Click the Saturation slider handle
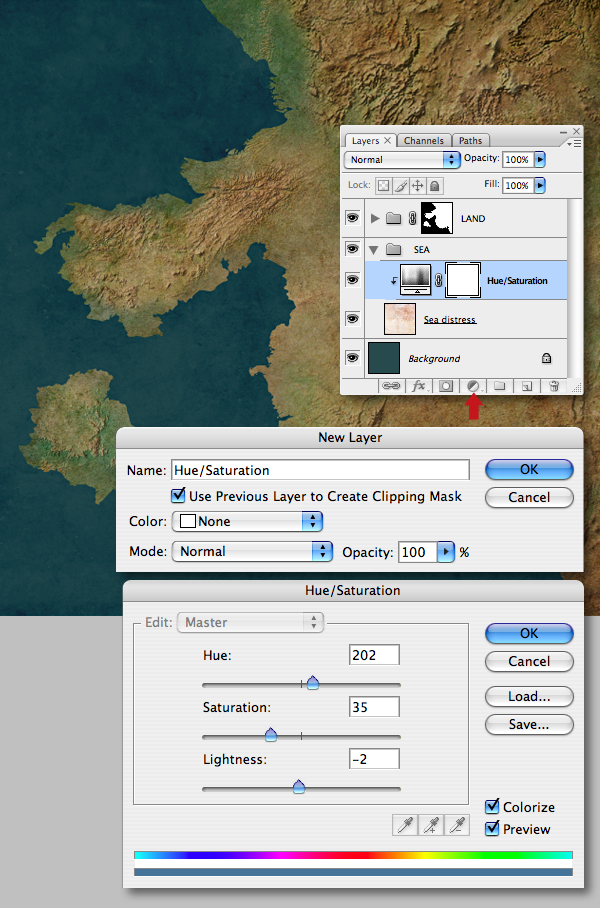This screenshot has width=600, height=908. click(x=270, y=735)
